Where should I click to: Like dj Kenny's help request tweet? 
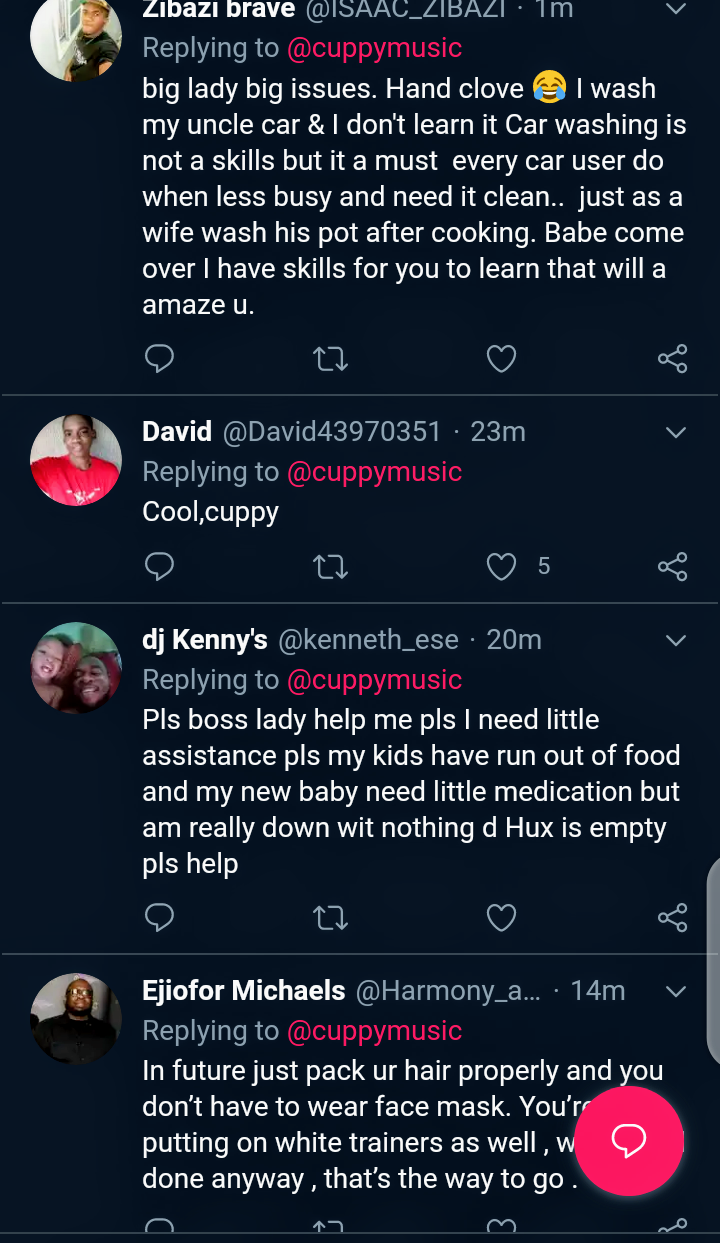(501, 916)
